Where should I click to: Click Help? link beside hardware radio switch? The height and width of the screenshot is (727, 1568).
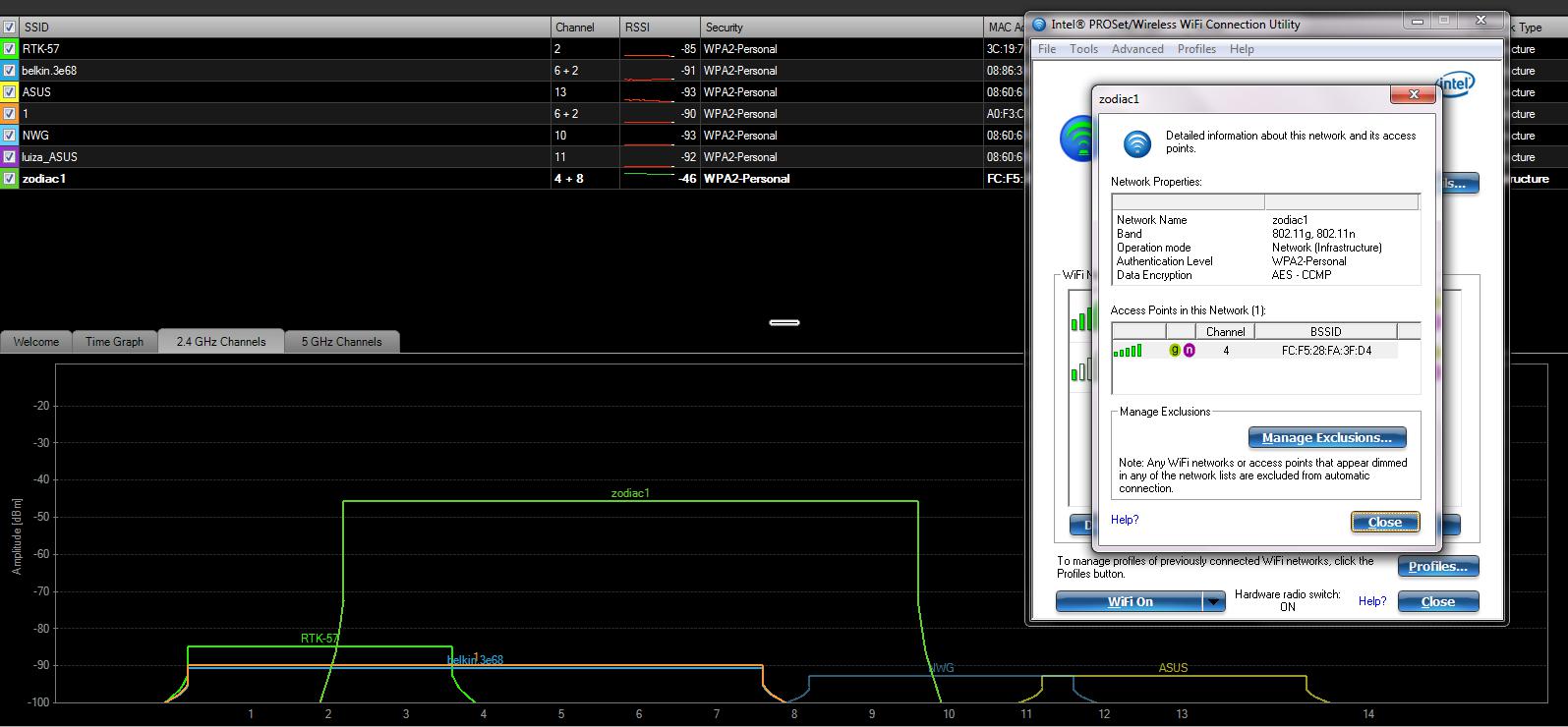1372,601
